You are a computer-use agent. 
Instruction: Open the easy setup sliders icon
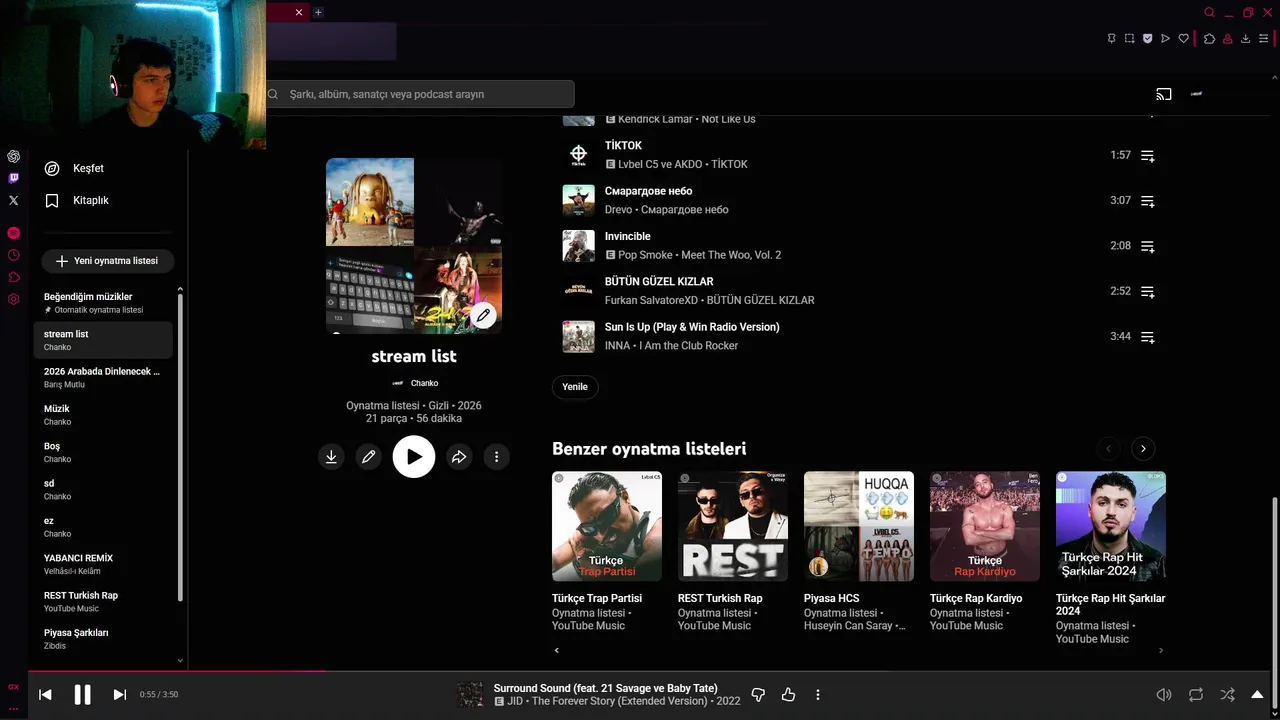pyautogui.click(x=1263, y=39)
